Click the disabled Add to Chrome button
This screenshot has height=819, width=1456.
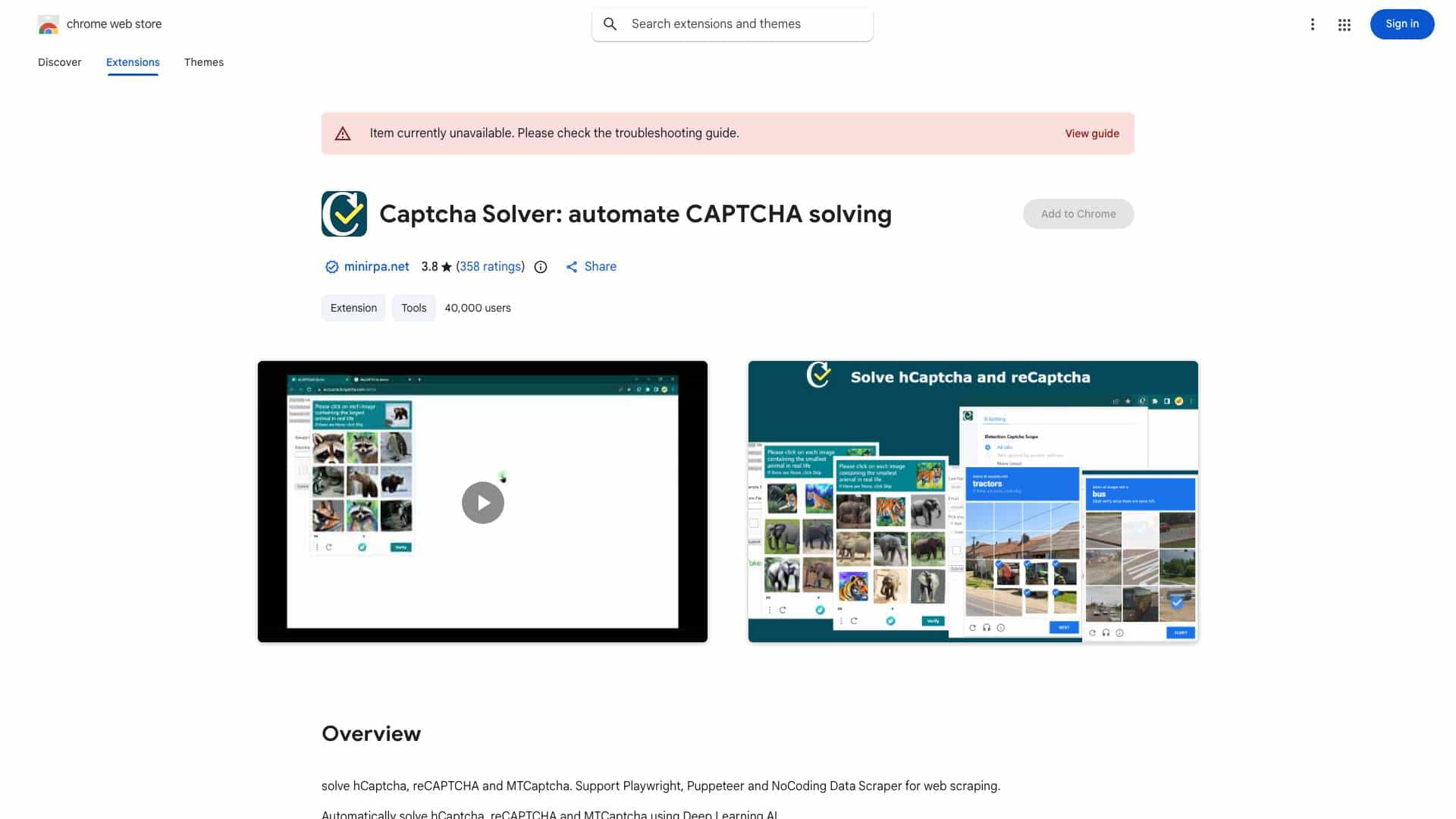[x=1078, y=214]
